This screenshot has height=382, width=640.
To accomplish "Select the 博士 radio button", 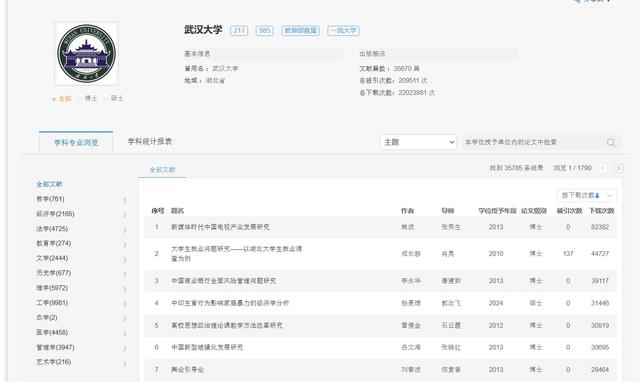I will pos(80,99).
